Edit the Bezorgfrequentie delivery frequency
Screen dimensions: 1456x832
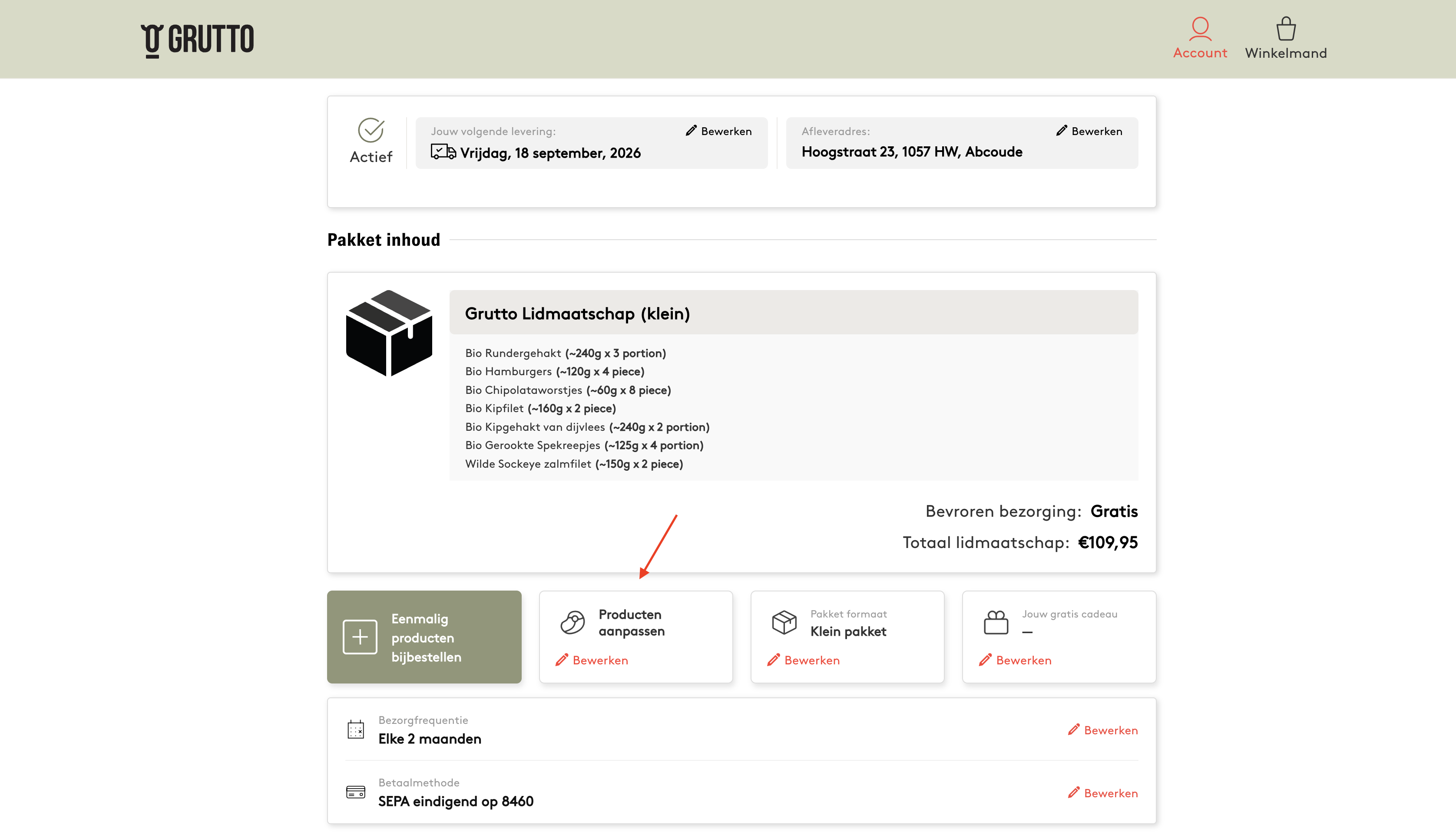[1103, 730]
